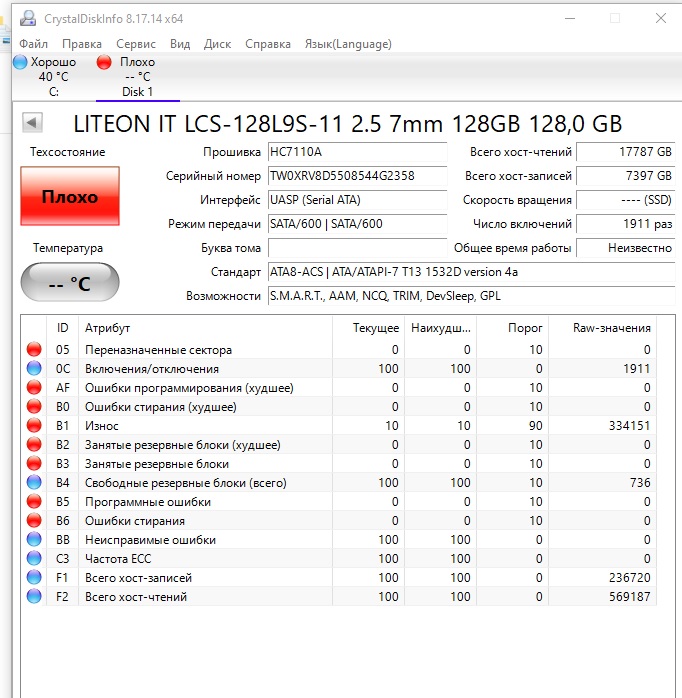Click power-on hours value Неизвестно
Image resolution: width=682 pixels, height=698 pixels.
click(625, 248)
